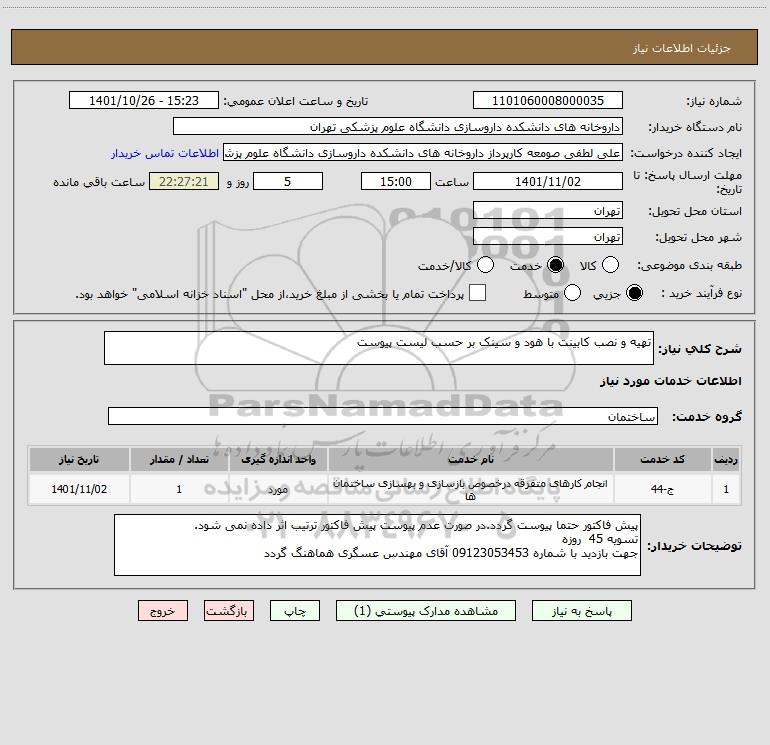The width and height of the screenshot is (770, 745).
Task: Click the شماره نیاز label
Action: pos(714,102)
